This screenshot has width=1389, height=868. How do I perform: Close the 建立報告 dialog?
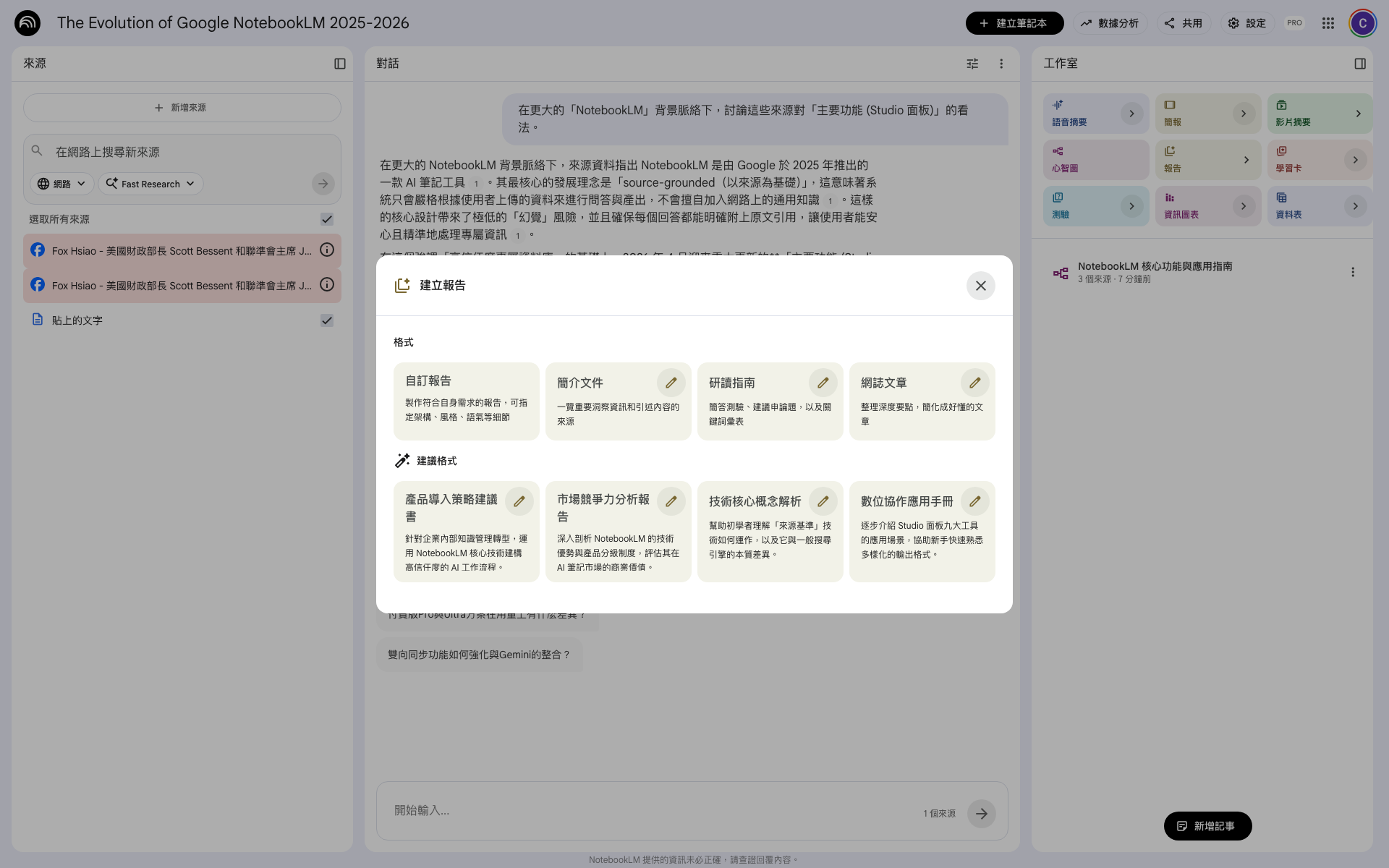(x=980, y=286)
